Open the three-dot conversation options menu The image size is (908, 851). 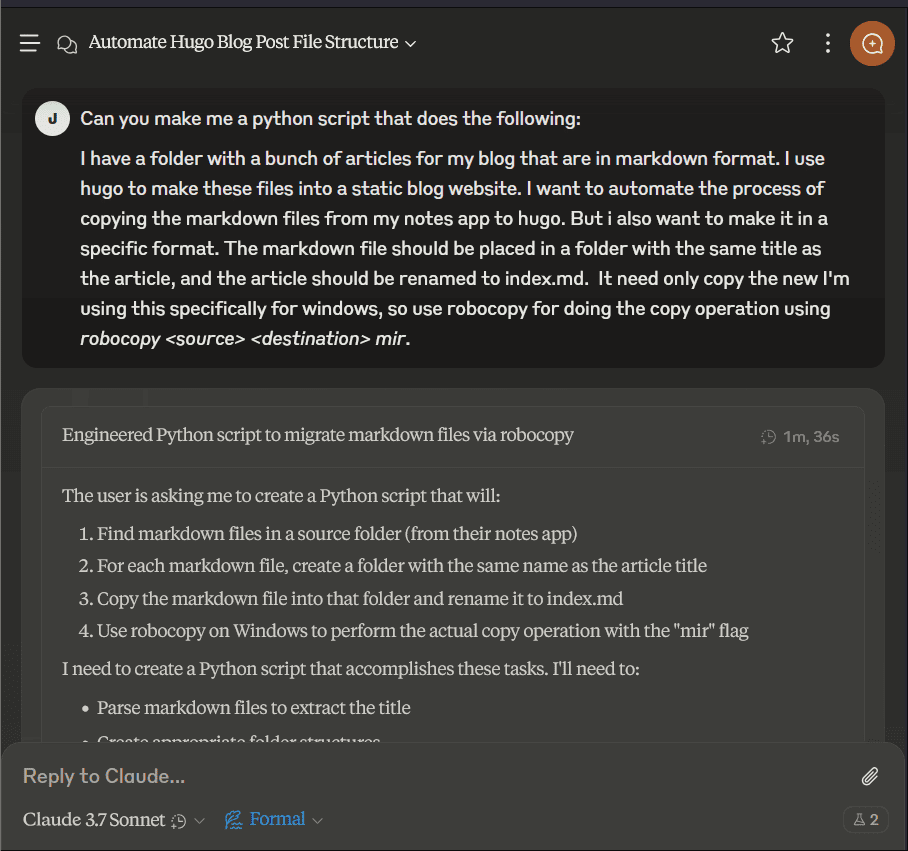pyautogui.click(x=827, y=43)
